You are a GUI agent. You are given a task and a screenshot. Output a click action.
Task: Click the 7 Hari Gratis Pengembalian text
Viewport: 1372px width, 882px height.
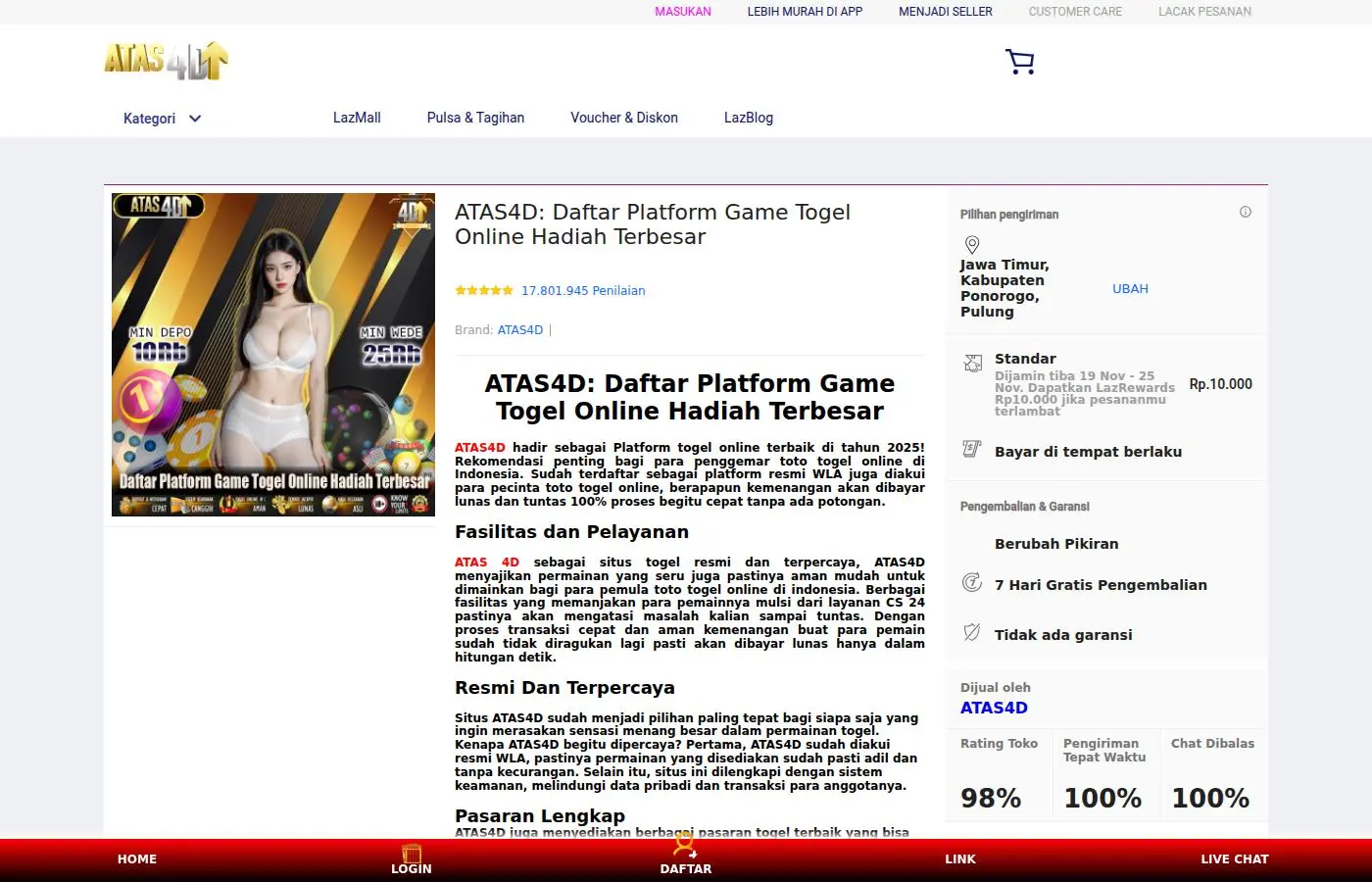1101,585
